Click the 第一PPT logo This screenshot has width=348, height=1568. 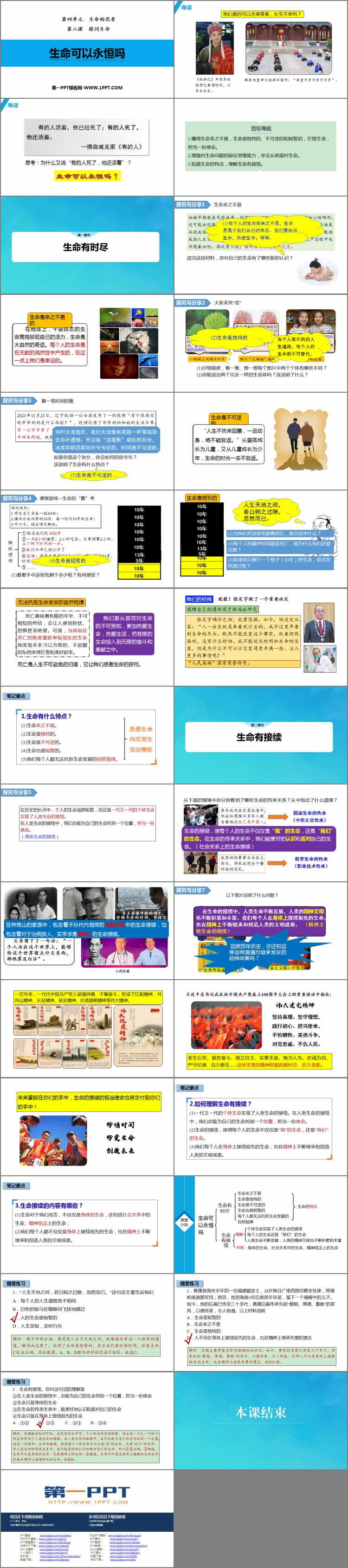(x=87, y=1492)
